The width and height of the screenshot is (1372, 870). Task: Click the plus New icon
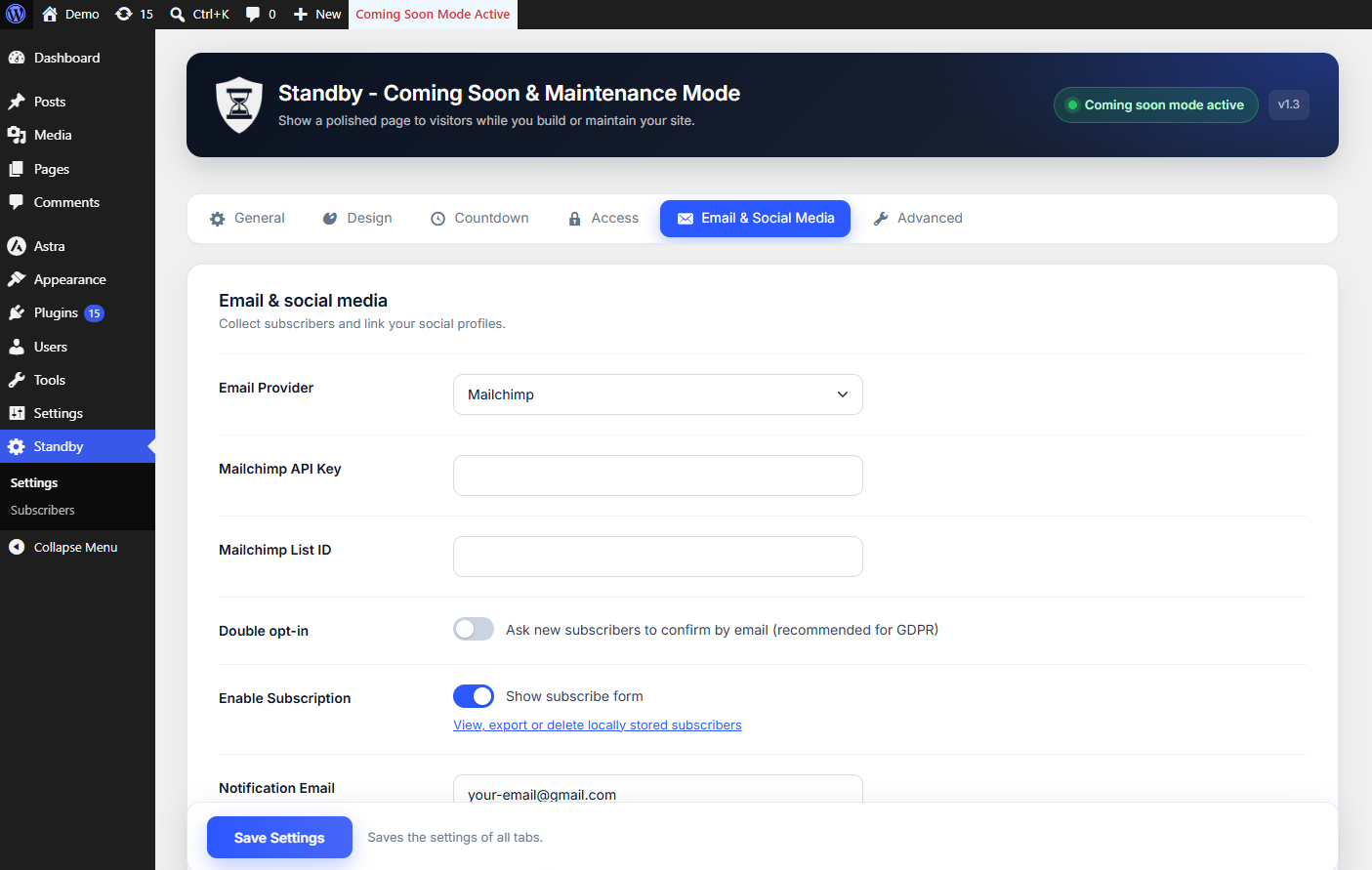[301, 14]
